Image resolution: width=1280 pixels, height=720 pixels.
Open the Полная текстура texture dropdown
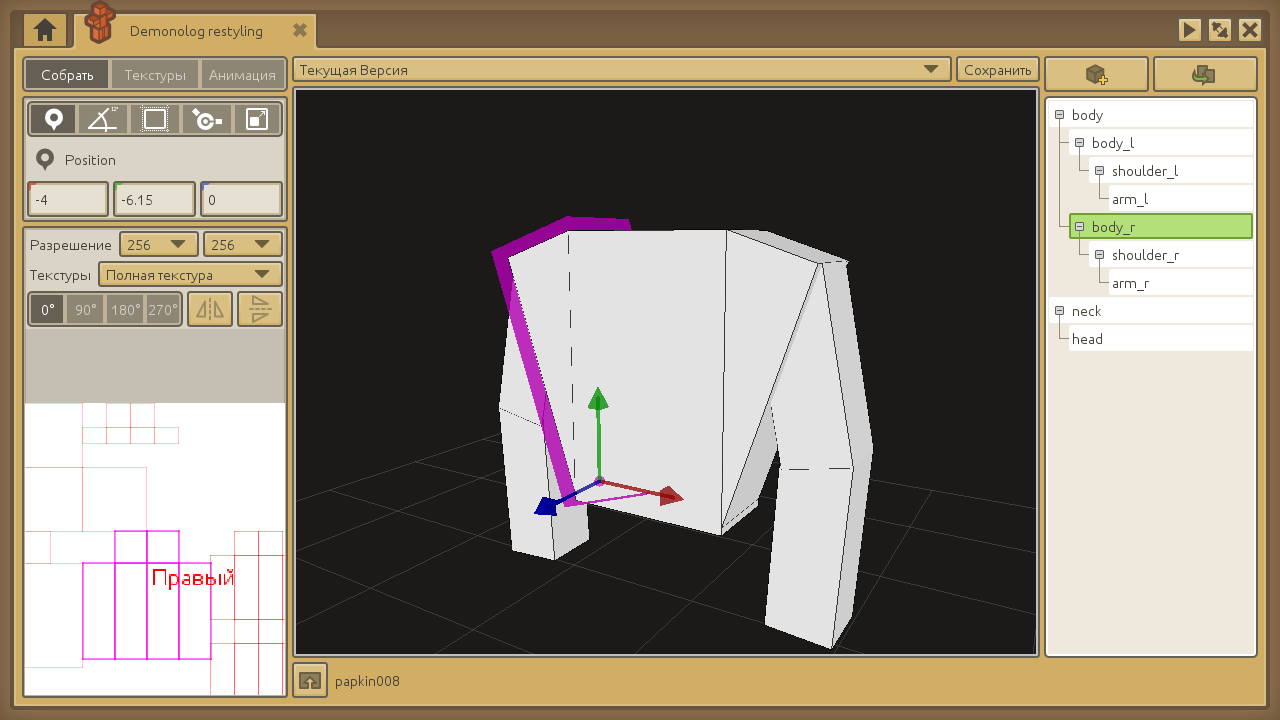[190, 274]
